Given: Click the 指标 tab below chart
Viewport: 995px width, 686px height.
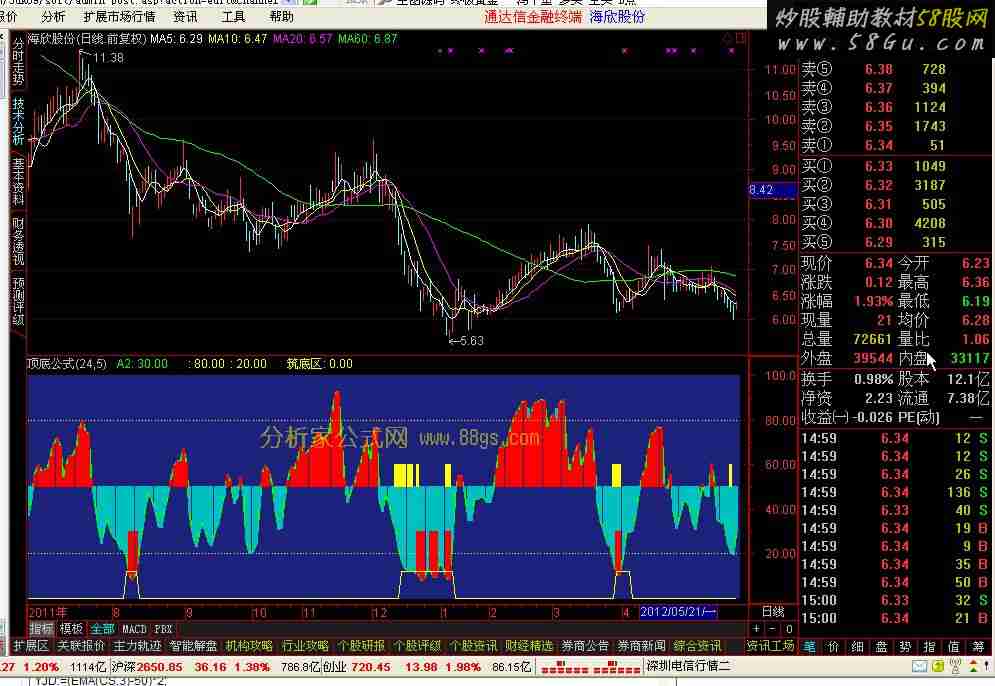Looking at the screenshot, I should (x=41, y=629).
